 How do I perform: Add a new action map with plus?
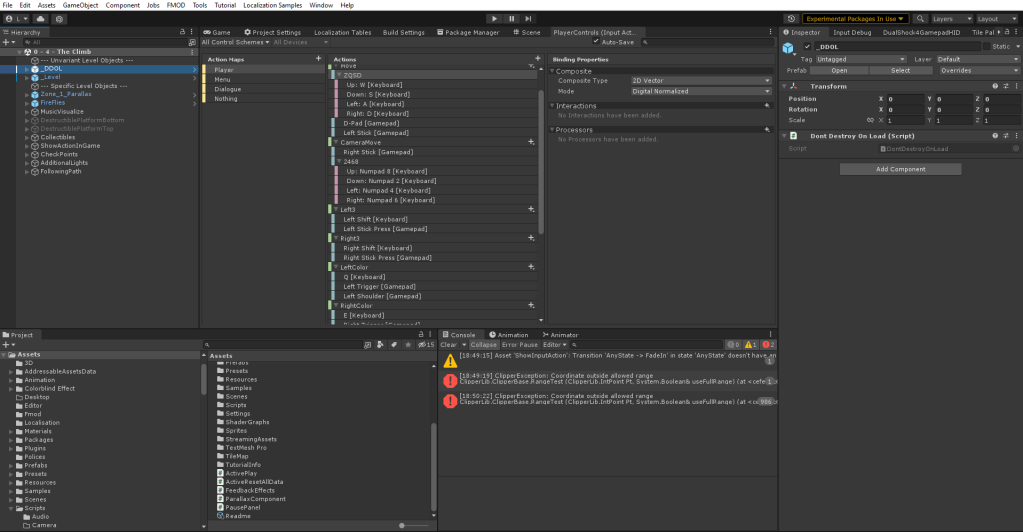pyautogui.click(x=318, y=60)
